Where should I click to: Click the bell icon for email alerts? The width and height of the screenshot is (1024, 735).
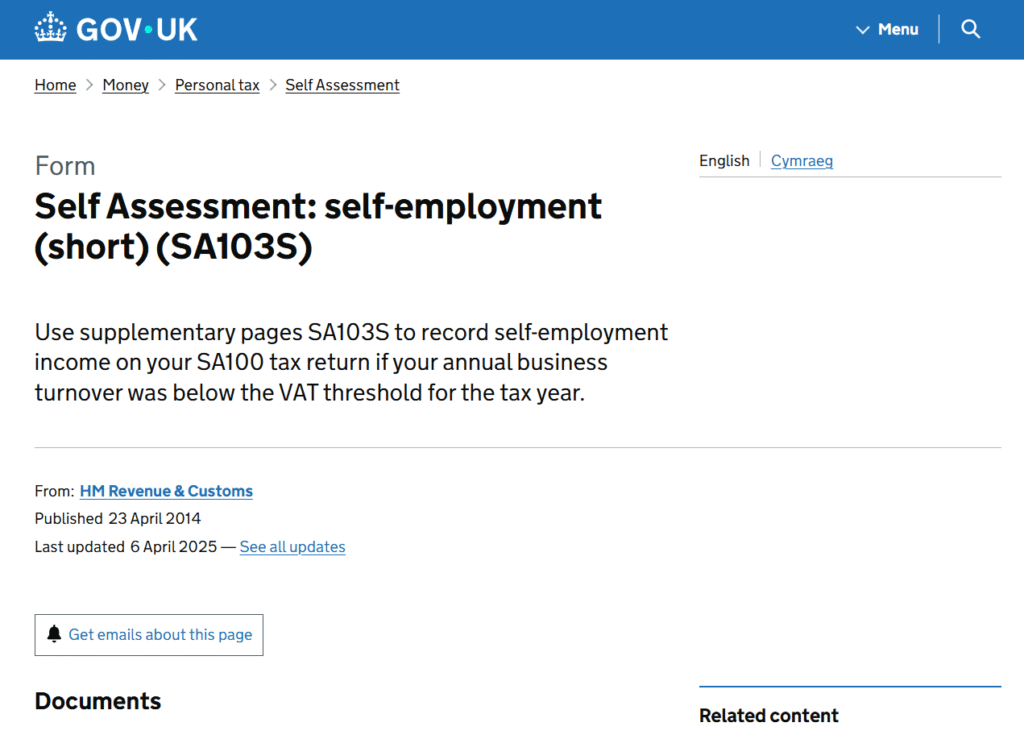(x=55, y=635)
